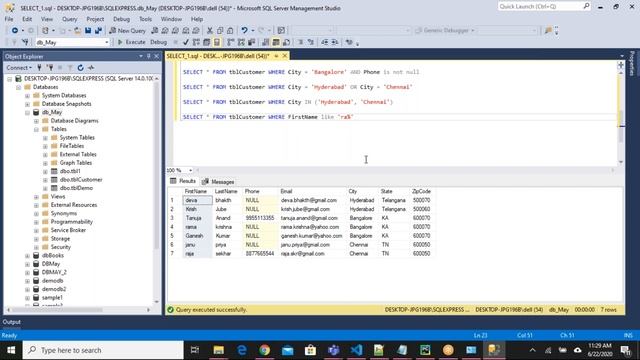Screen dimensions: 640x360
Task: Switch to the Results tab
Action: click(x=183, y=181)
